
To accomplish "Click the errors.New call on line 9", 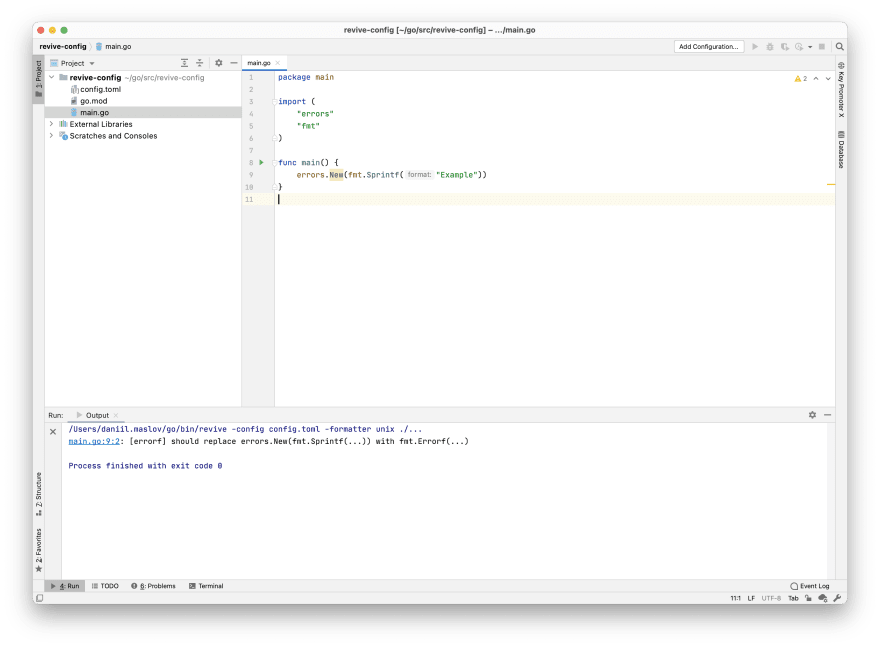I will (x=319, y=175).
